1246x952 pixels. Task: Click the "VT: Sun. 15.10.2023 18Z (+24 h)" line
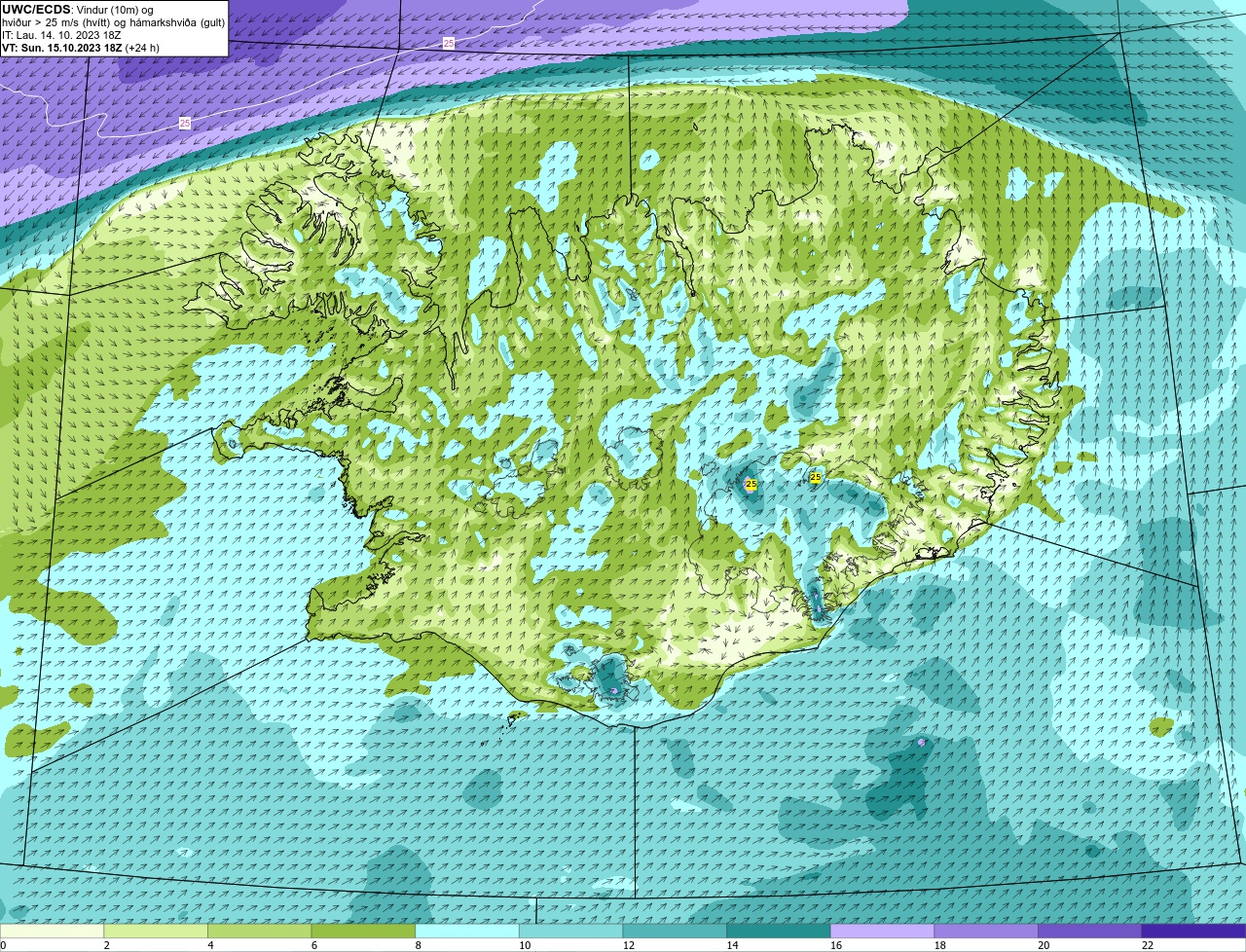point(81,48)
